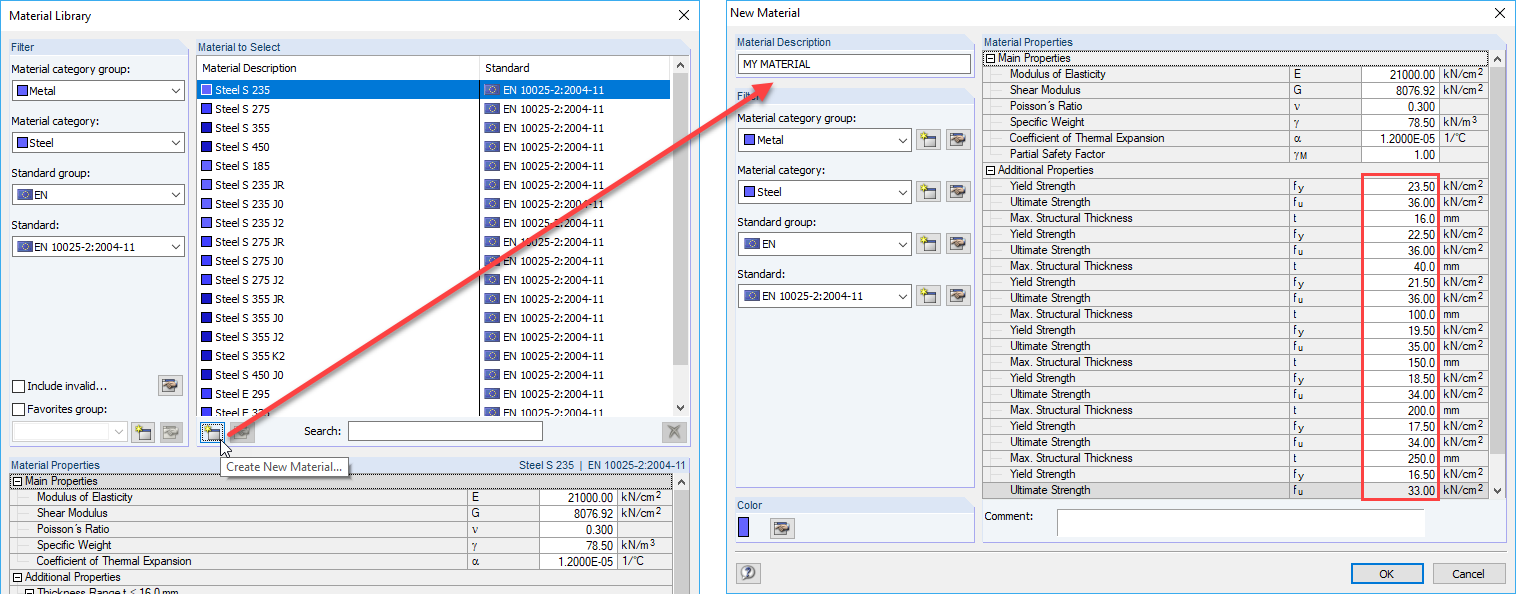Click the material list vertical scrollbar
1516x594 pixels.
point(681,220)
